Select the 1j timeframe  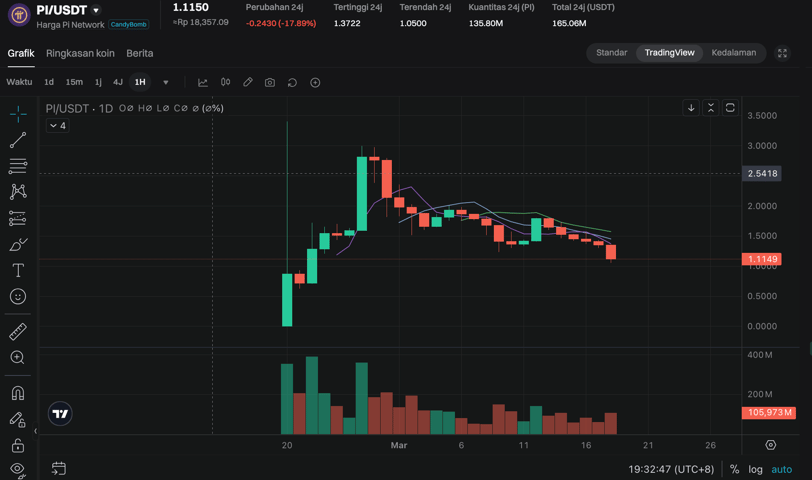[98, 82]
